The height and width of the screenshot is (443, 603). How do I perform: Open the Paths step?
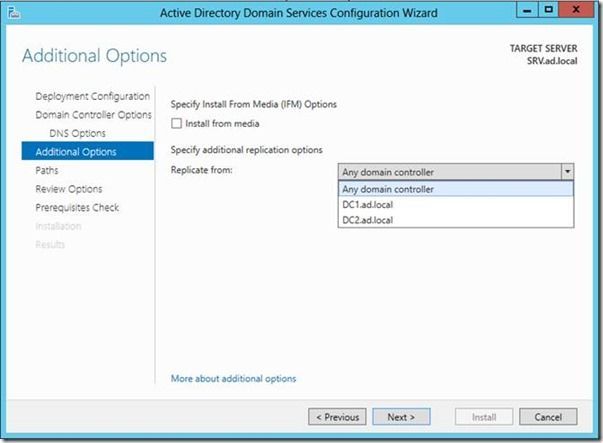click(47, 170)
